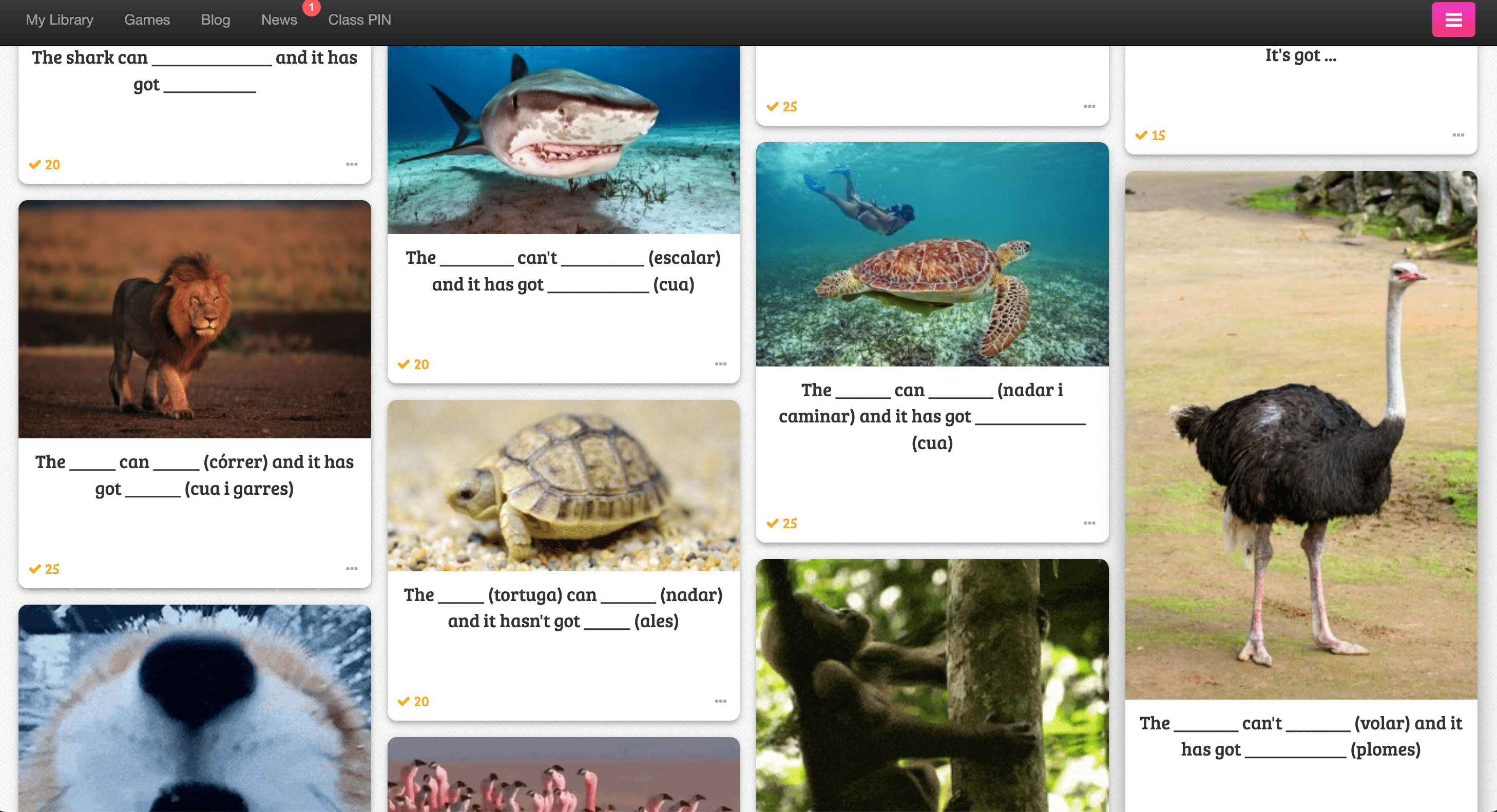This screenshot has height=812, width=1497.
Task: Click the 25 points checkmark above the sea turtle card
Action: click(x=782, y=106)
